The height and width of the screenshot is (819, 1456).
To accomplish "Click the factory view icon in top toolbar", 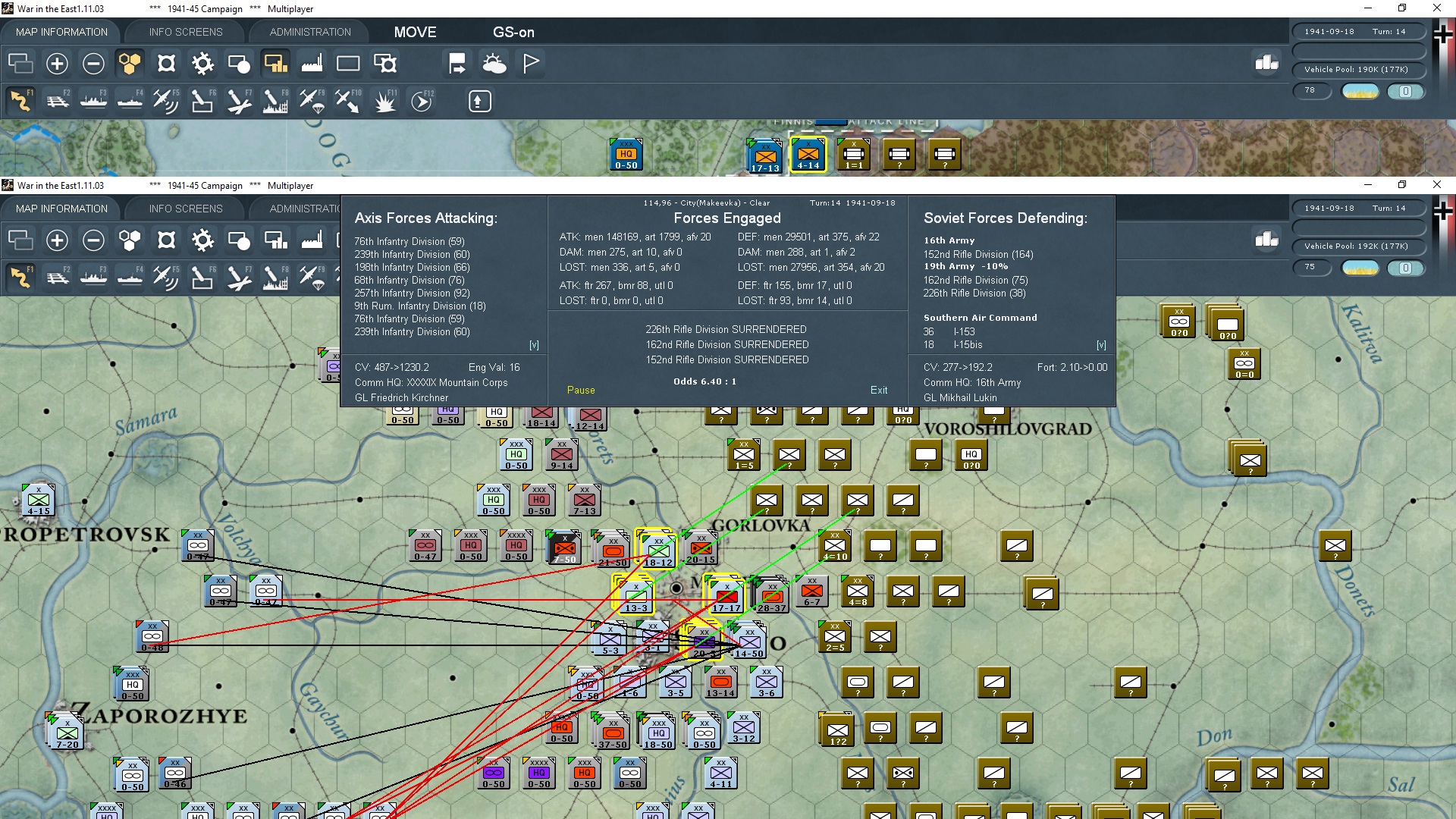I will [312, 64].
